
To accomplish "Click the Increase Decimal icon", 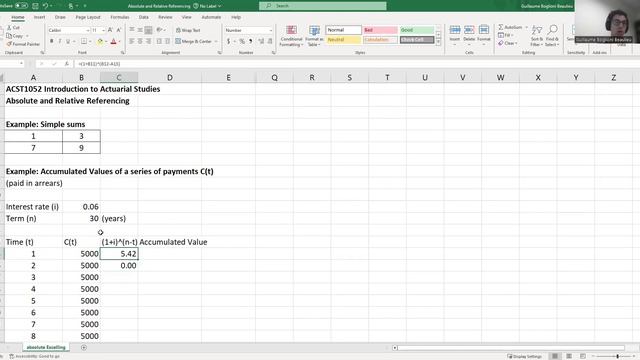I will 261,41.
